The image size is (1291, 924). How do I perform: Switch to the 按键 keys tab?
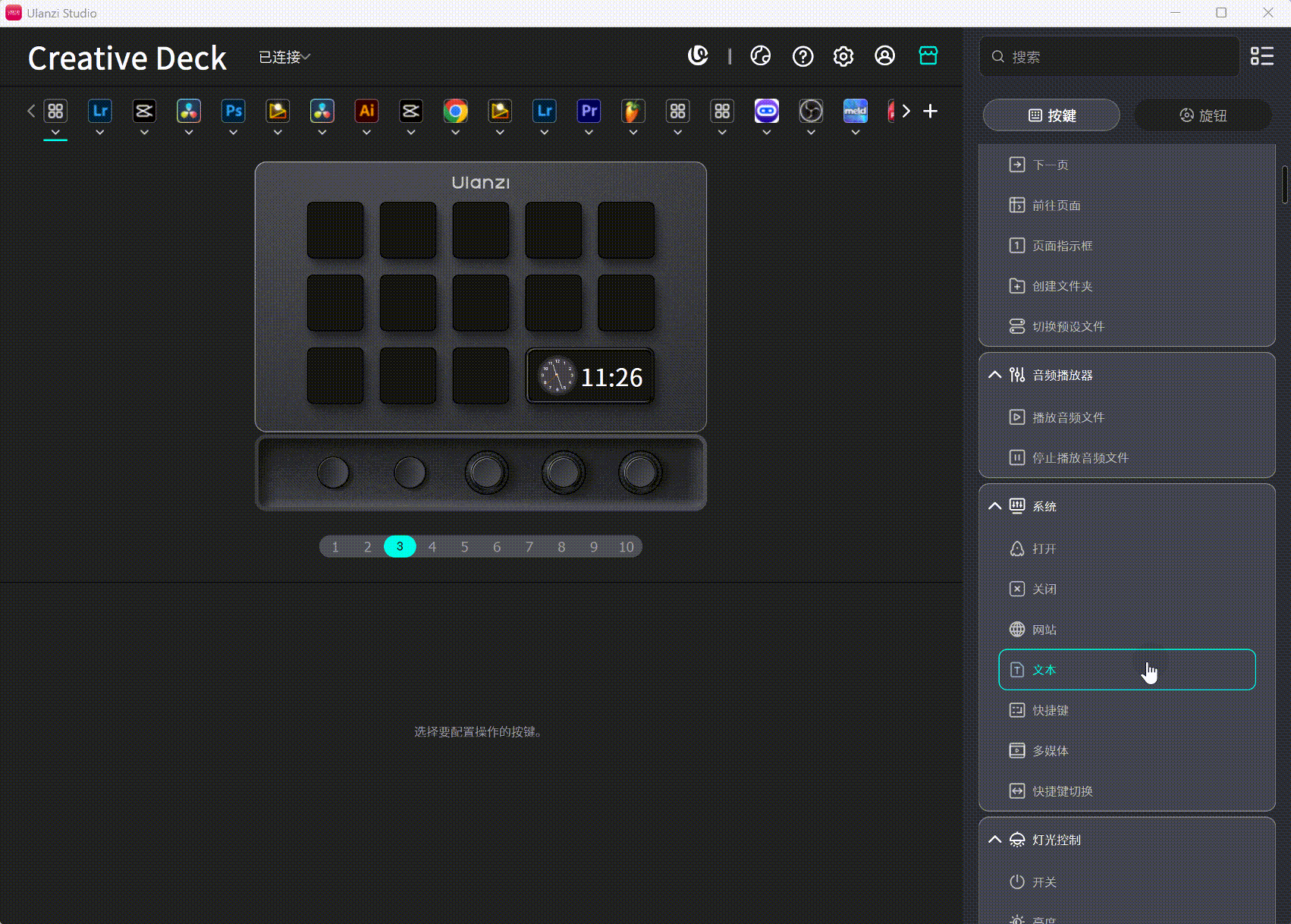click(1051, 115)
